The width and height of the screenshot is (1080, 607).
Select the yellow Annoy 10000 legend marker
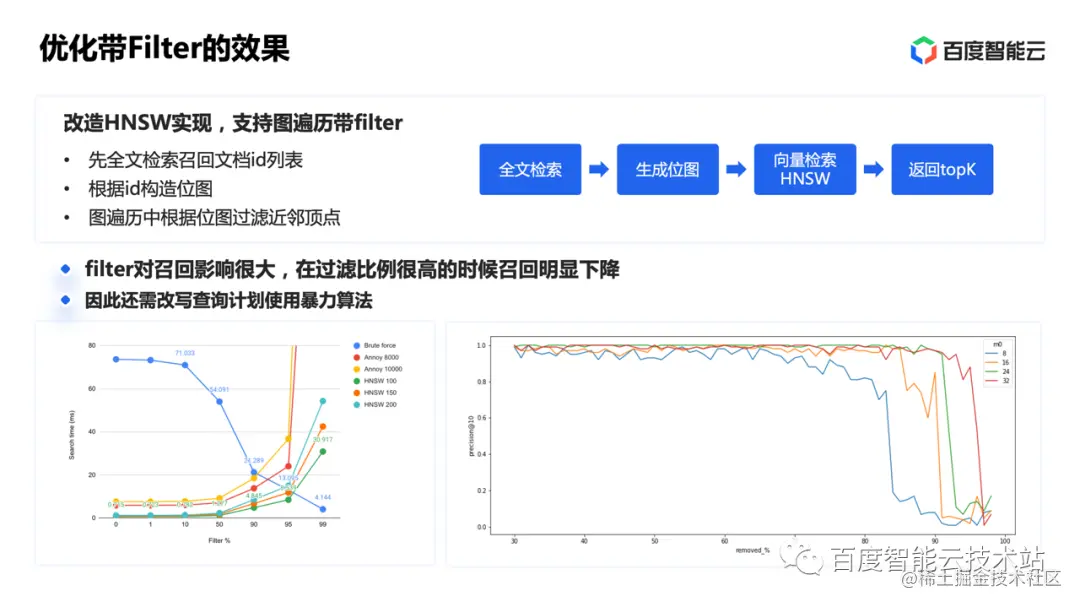356,368
